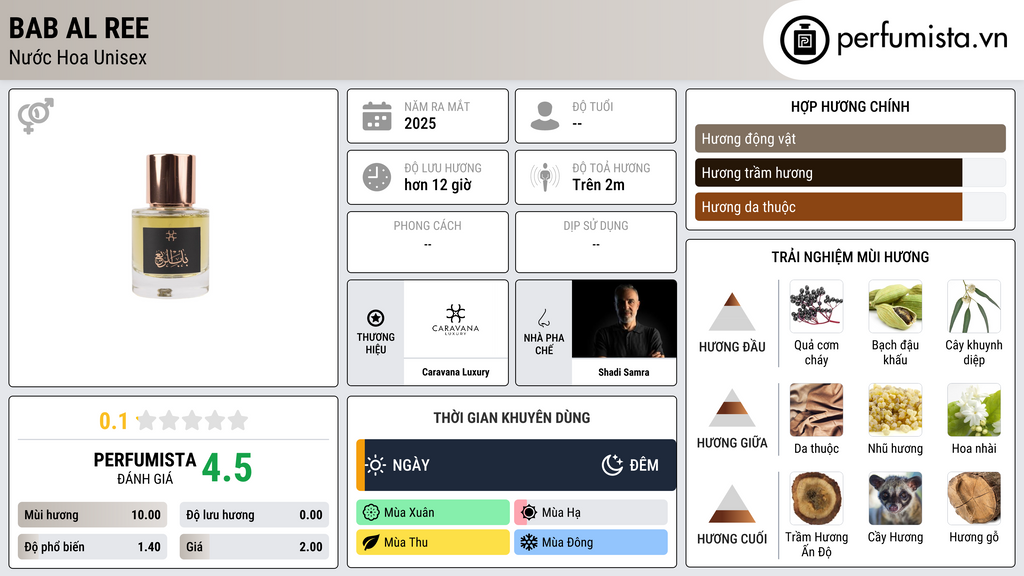This screenshot has width=1024, height=576.
Task: Click the Mùi hương 10.00 score bar
Action: [93, 515]
